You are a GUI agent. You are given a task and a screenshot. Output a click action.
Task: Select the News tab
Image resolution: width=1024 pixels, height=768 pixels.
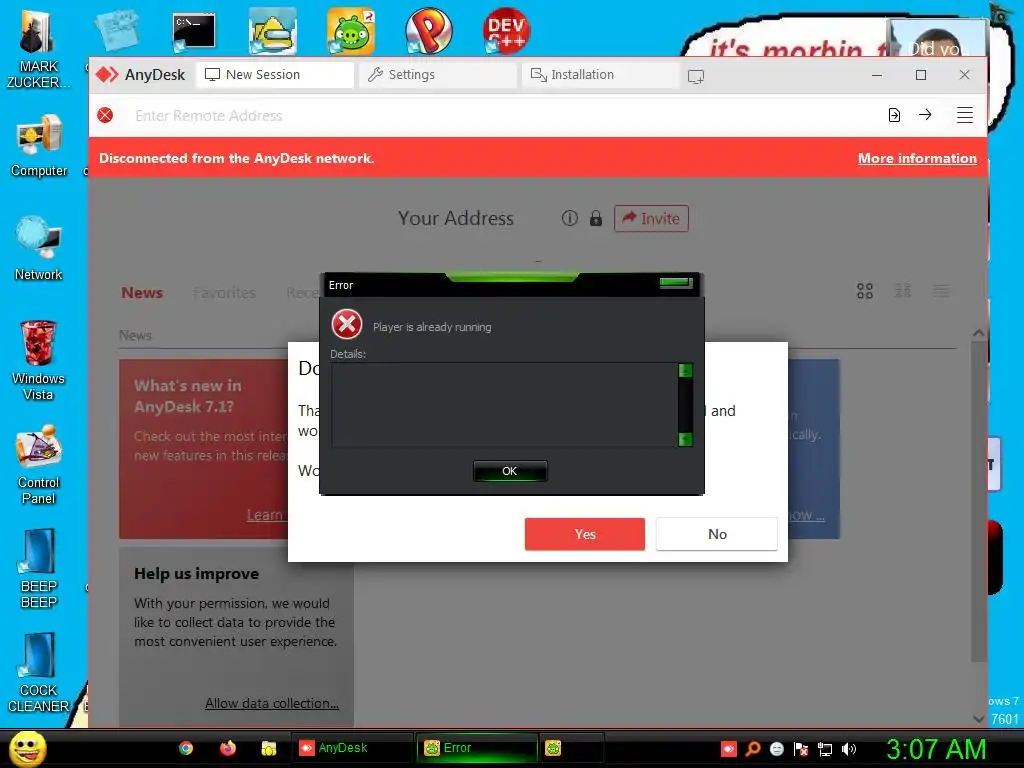pyautogui.click(x=142, y=293)
